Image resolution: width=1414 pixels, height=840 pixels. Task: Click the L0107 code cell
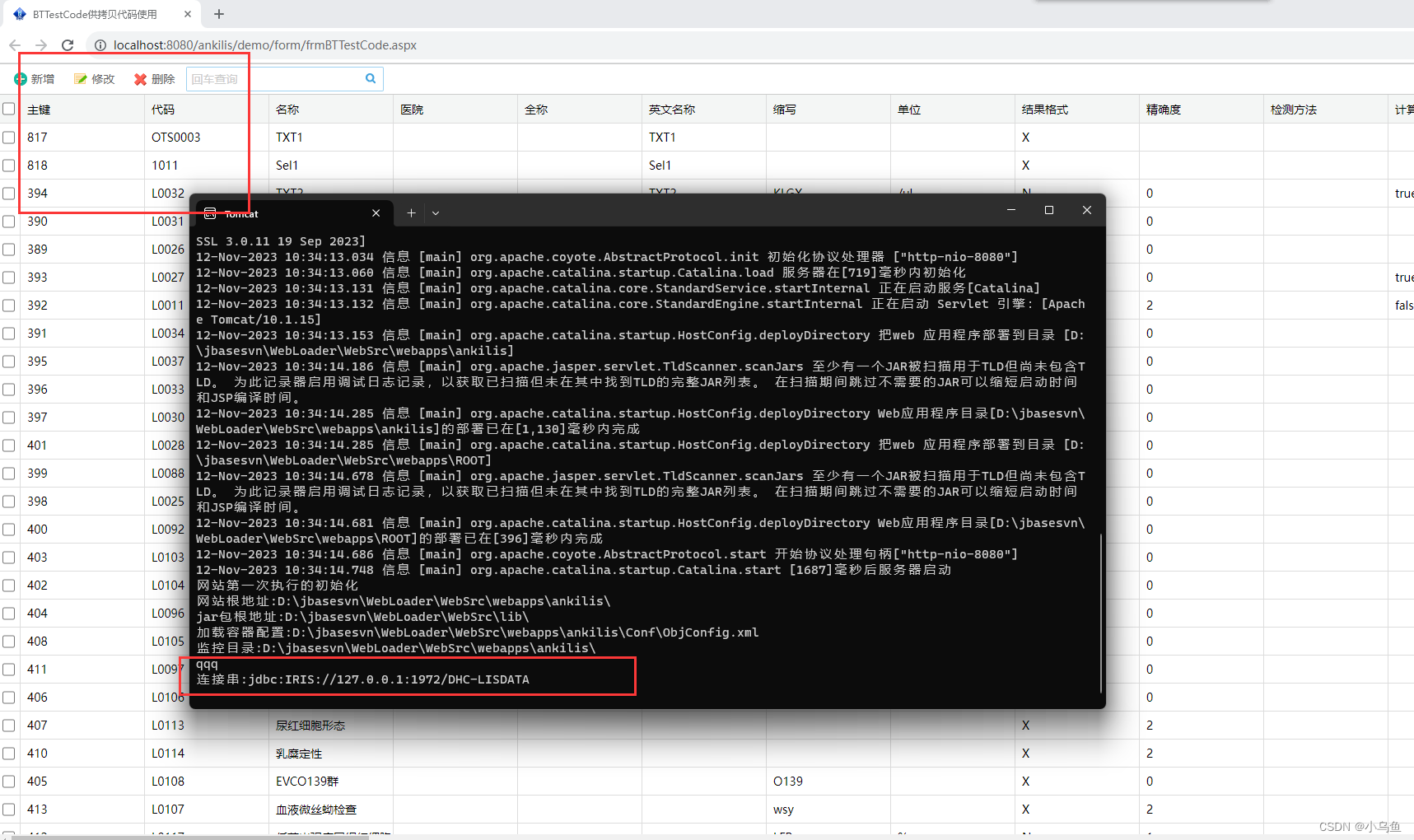[207, 810]
